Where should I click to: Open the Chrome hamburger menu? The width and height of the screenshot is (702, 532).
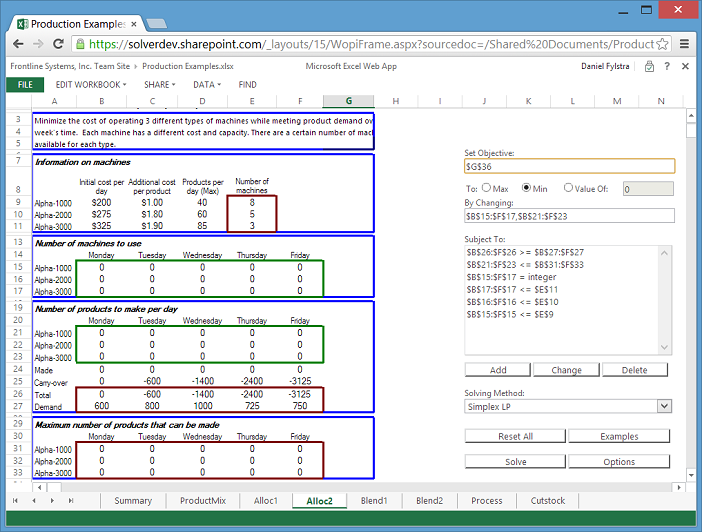684,44
